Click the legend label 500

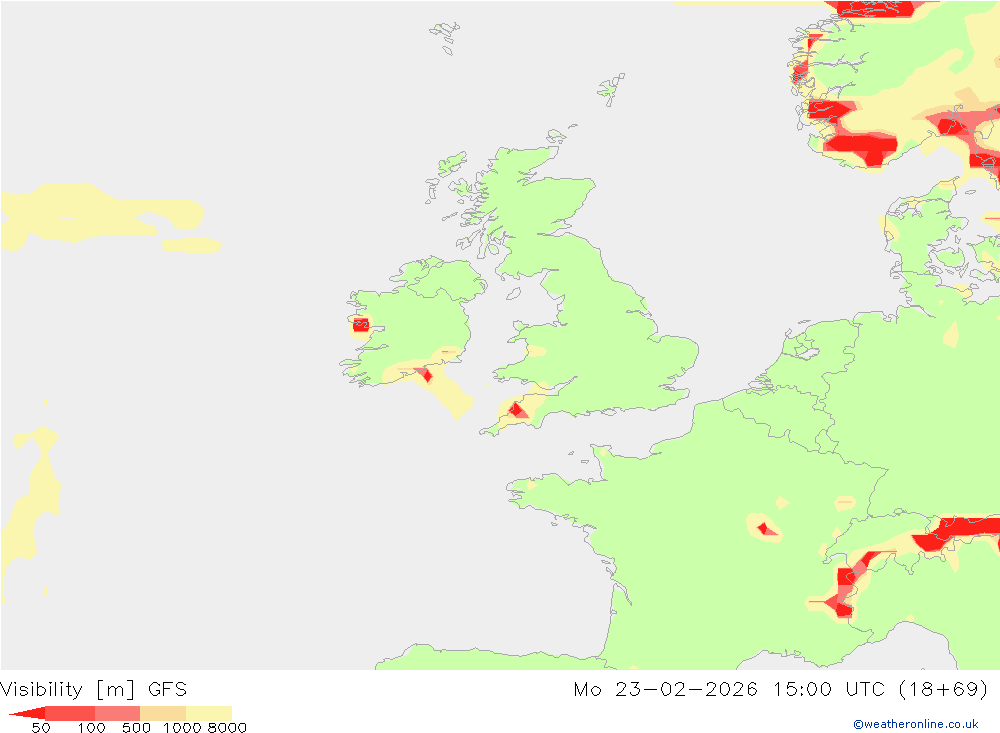[x=136, y=728]
